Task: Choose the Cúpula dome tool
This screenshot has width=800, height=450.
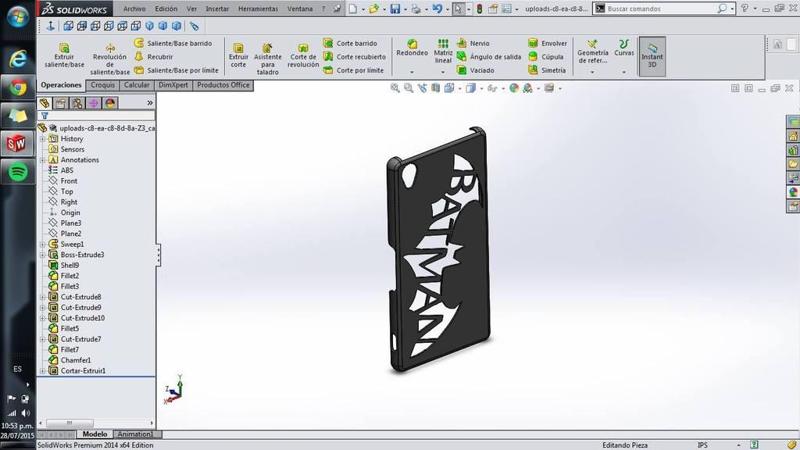Action: click(546, 57)
